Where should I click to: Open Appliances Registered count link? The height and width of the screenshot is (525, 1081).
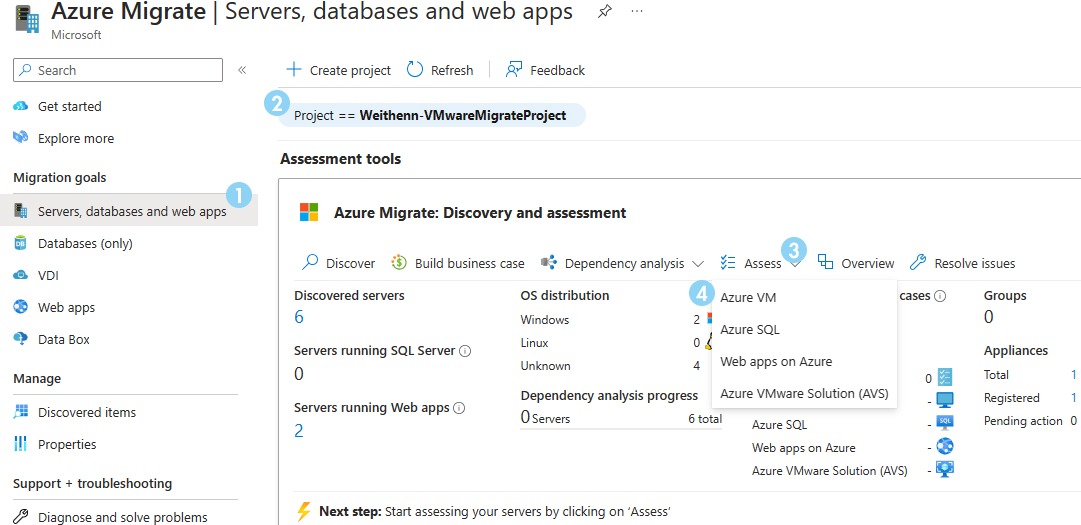[1073, 398]
